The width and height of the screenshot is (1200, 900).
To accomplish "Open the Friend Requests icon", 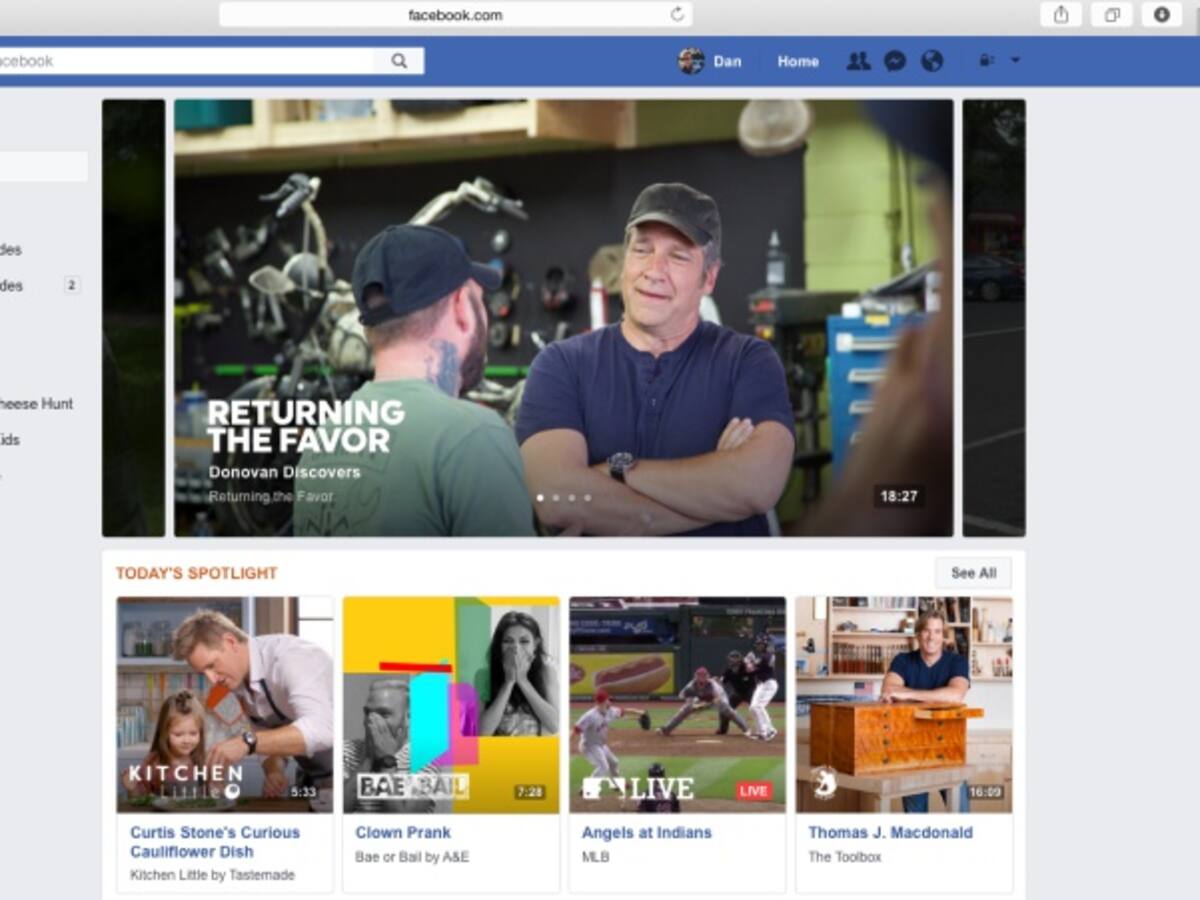I will click(x=858, y=61).
